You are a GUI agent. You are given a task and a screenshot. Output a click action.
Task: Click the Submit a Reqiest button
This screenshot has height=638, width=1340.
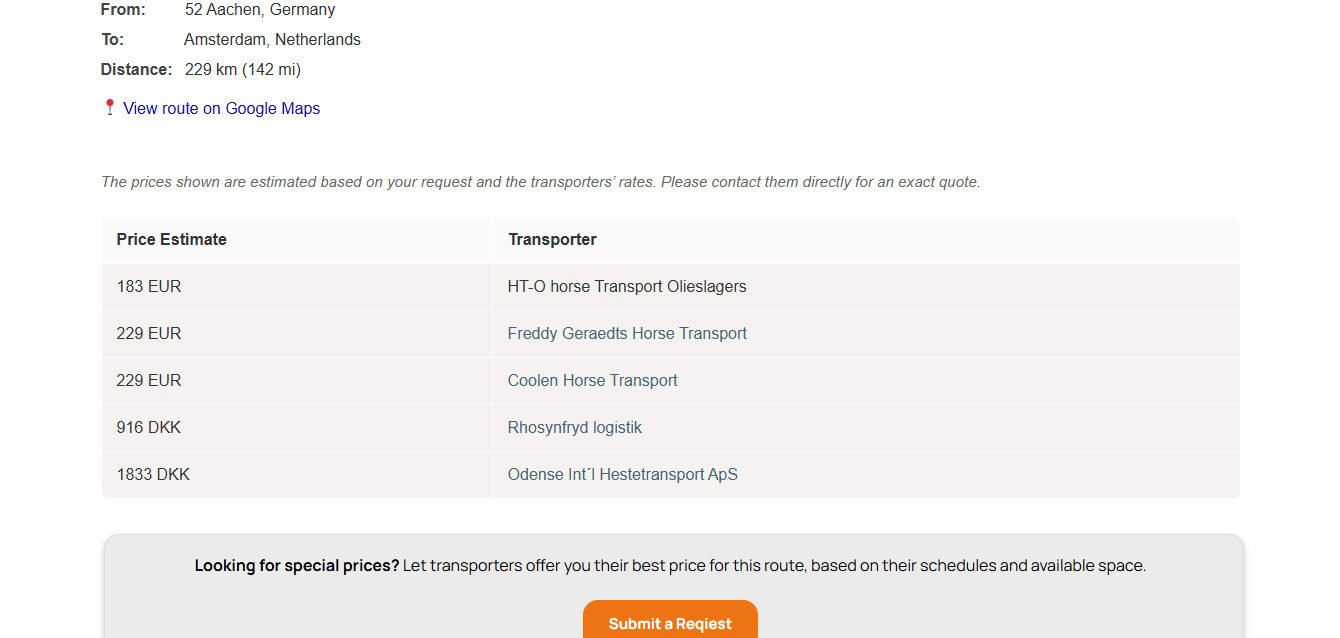click(x=669, y=622)
